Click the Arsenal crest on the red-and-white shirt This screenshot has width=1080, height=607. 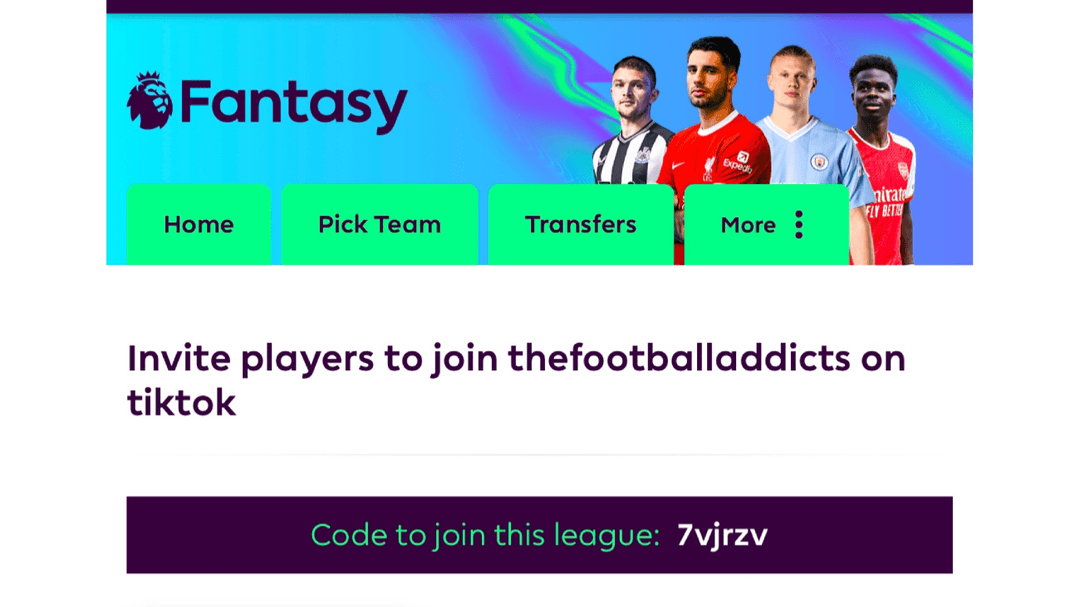pyautogui.click(x=903, y=170)
